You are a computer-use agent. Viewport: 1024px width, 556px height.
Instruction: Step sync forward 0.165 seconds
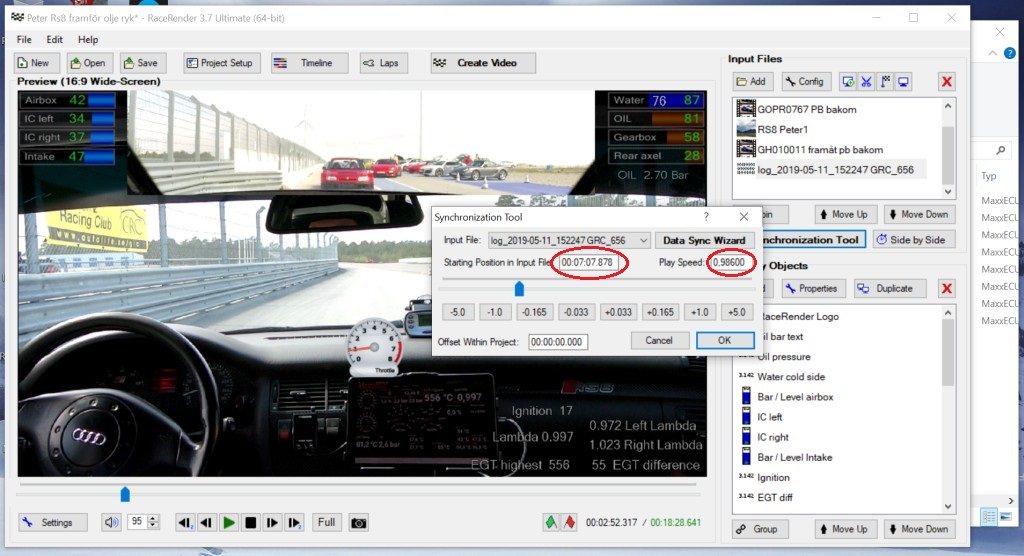[x=660, y=312]
